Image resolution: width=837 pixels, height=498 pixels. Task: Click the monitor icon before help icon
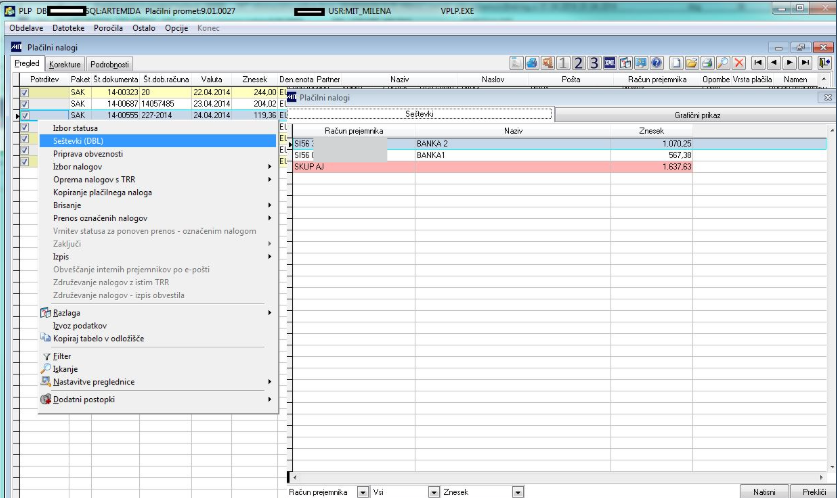[x=641, y=63]
